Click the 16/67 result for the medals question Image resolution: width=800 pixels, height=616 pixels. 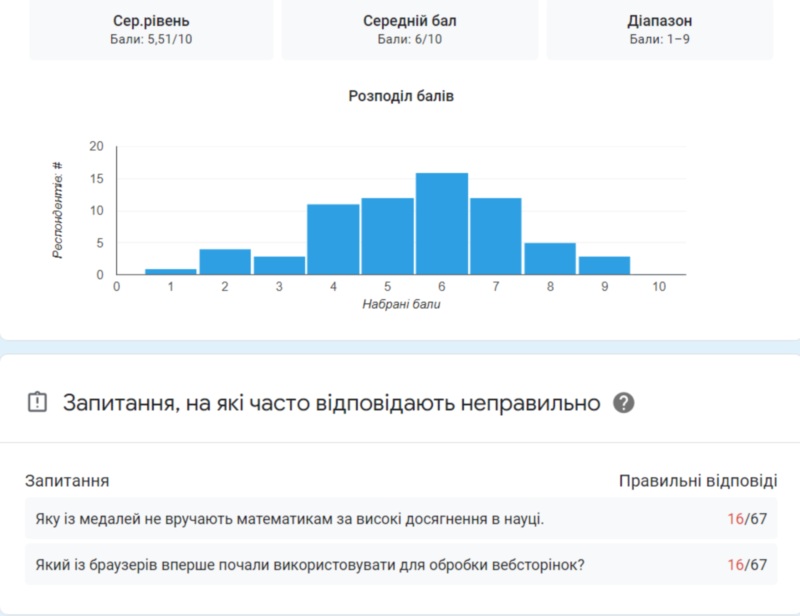pyautogui.click(x=746, y=519)
